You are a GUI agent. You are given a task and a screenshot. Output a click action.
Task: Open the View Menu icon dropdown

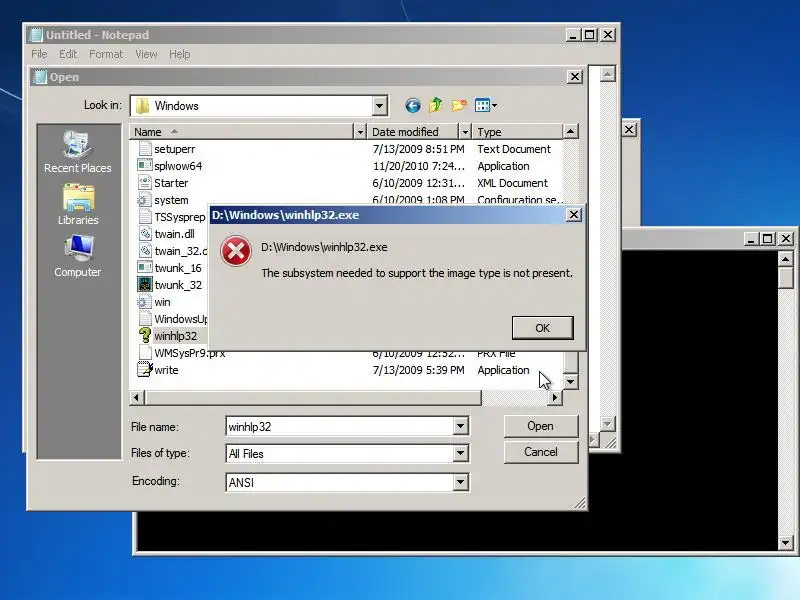[486, 106]
